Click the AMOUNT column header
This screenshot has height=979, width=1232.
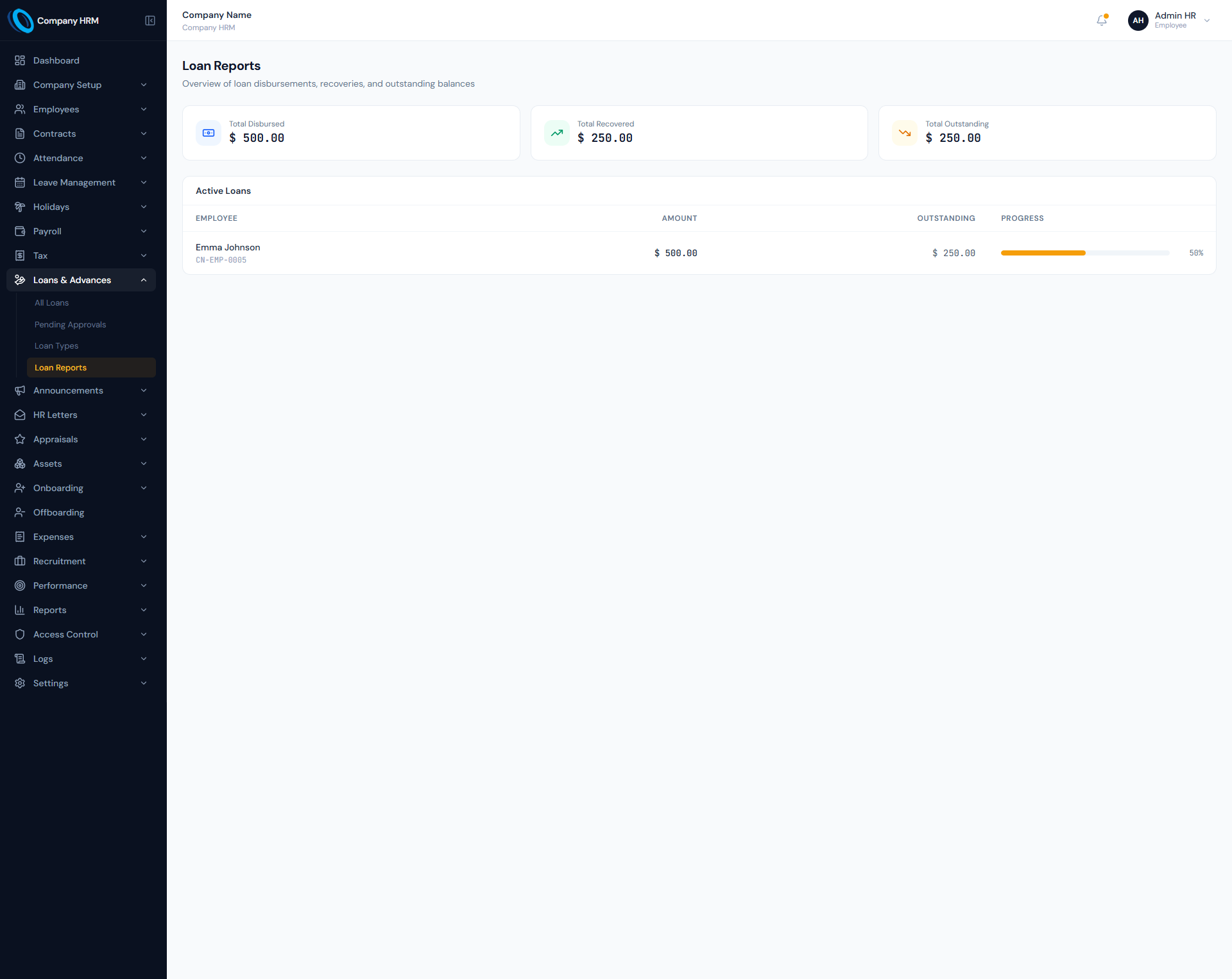pos(680,218)
